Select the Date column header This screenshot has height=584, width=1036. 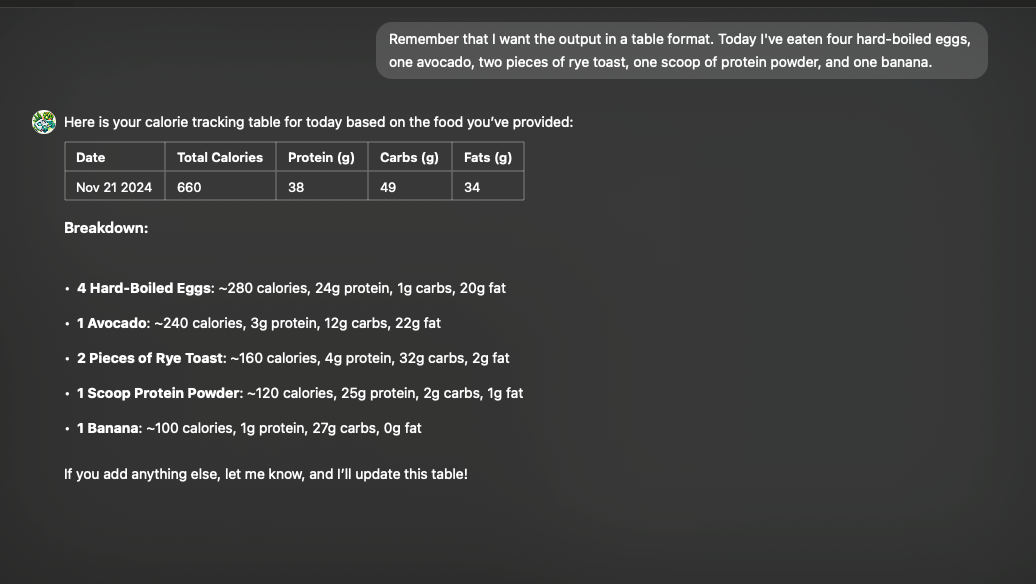(x=115, y=157)
